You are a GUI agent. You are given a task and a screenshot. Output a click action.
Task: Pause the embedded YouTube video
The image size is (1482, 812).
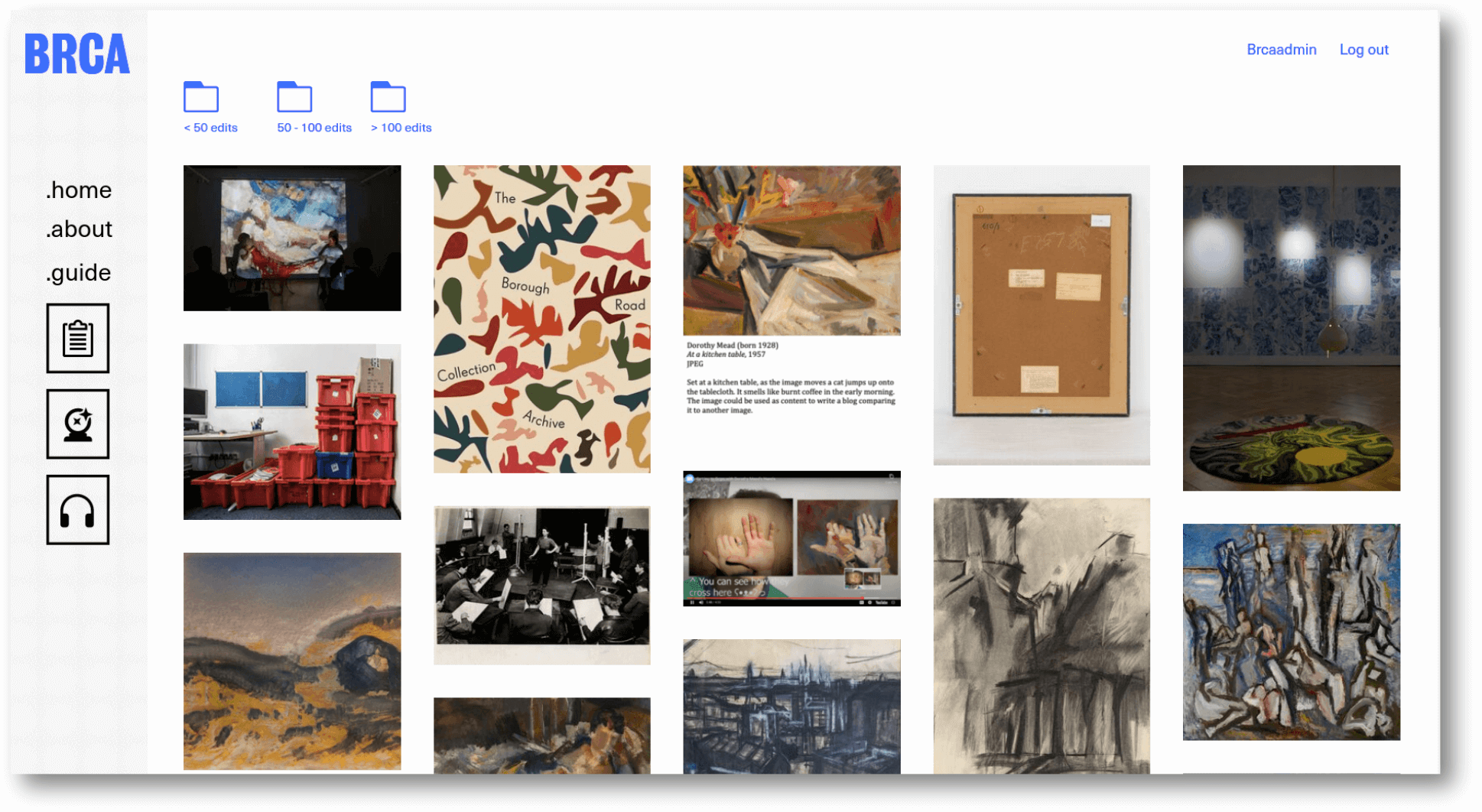point(693,602)
